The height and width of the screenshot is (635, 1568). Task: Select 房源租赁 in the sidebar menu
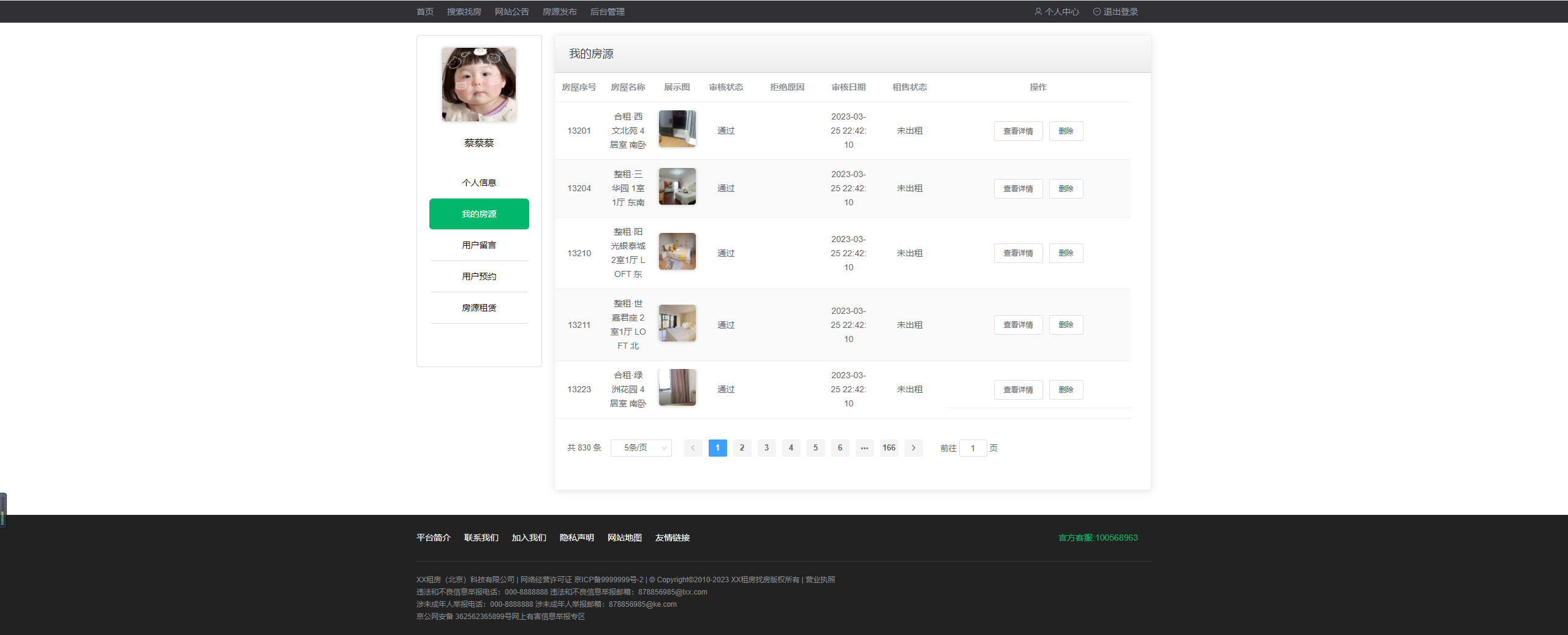(479, 308)
